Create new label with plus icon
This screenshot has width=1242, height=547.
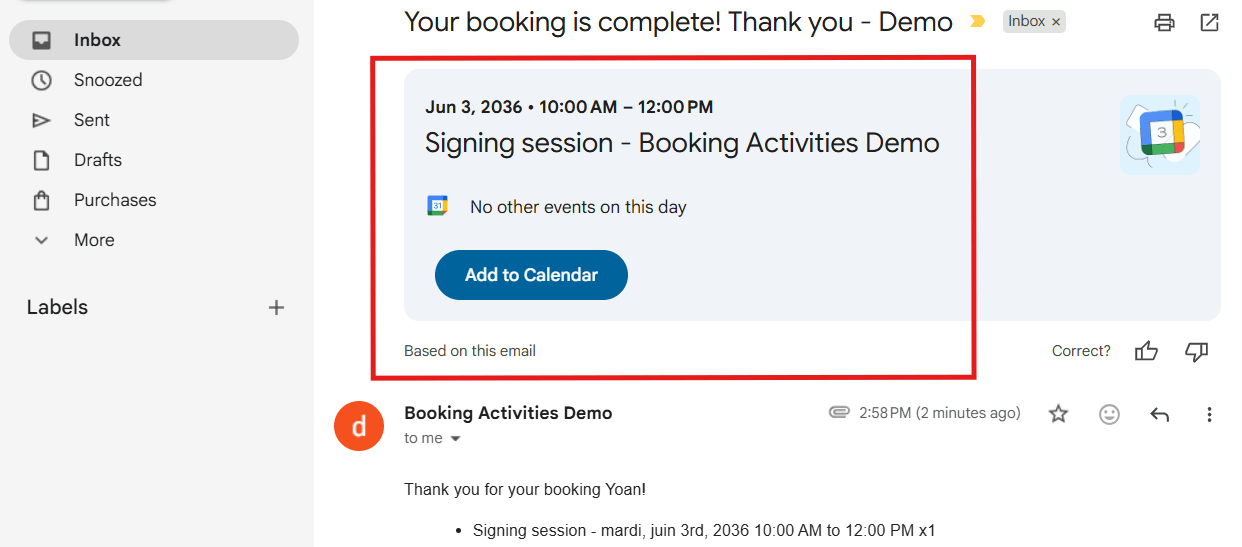277,308
